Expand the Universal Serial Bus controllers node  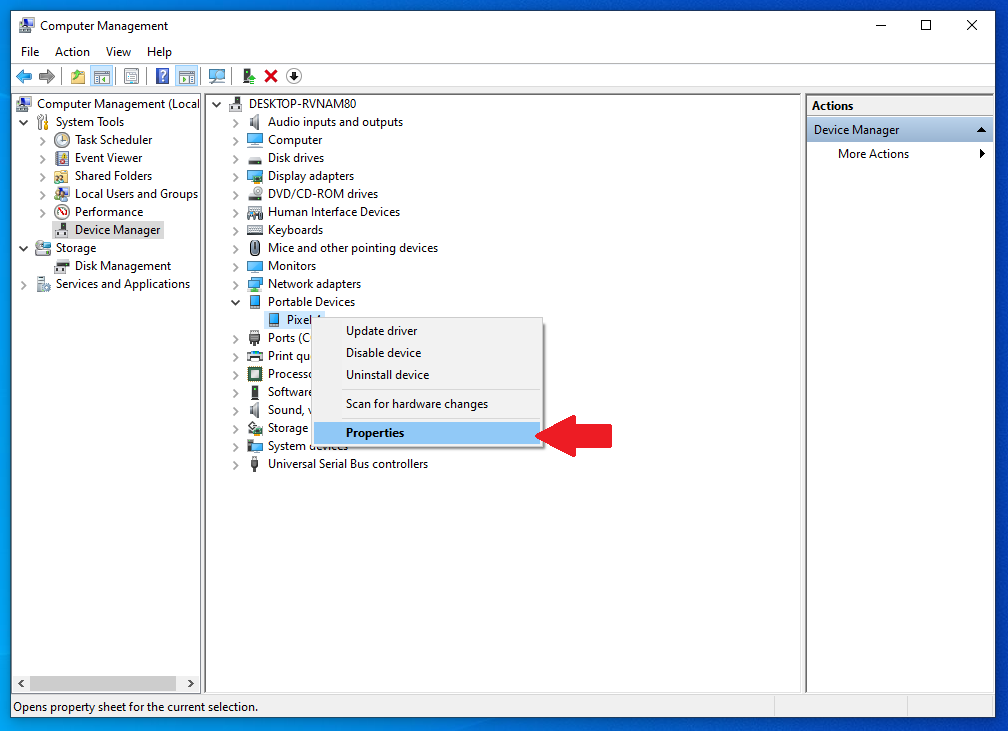236,465
